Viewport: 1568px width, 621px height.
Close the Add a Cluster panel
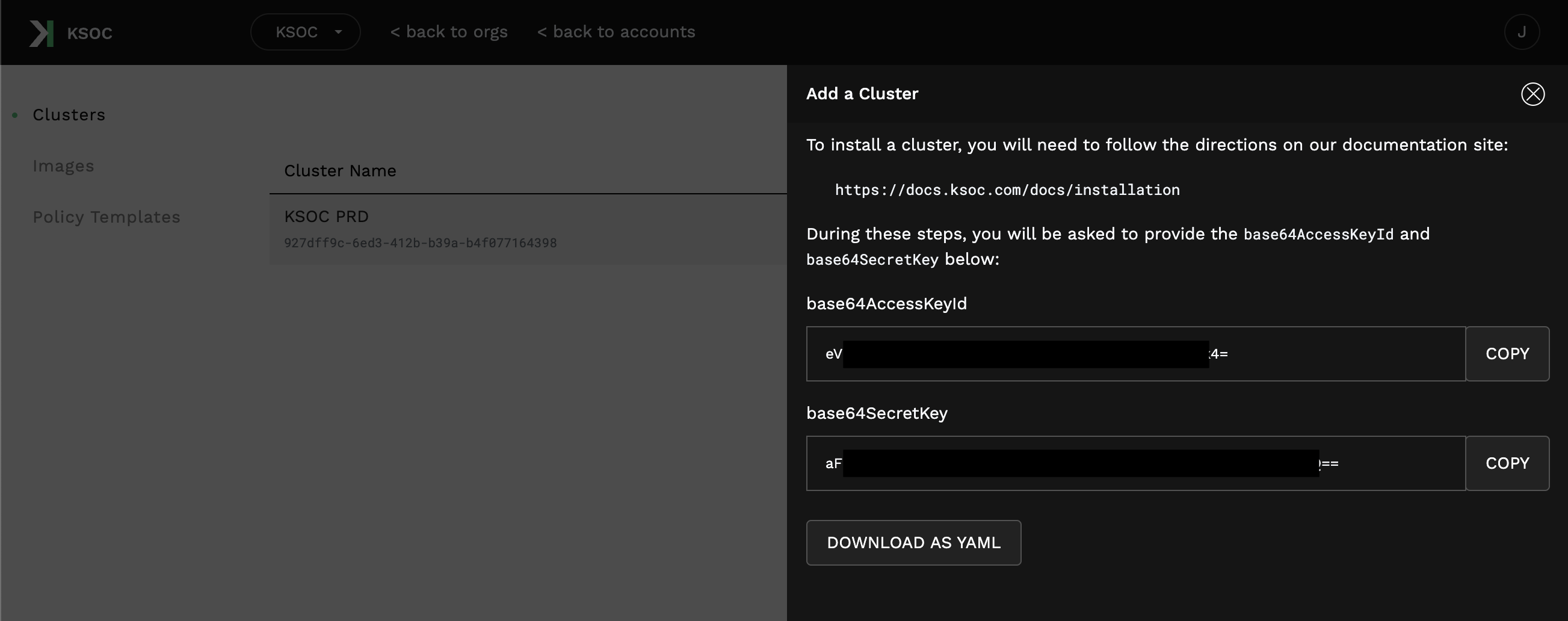(x=1533, y=94)
